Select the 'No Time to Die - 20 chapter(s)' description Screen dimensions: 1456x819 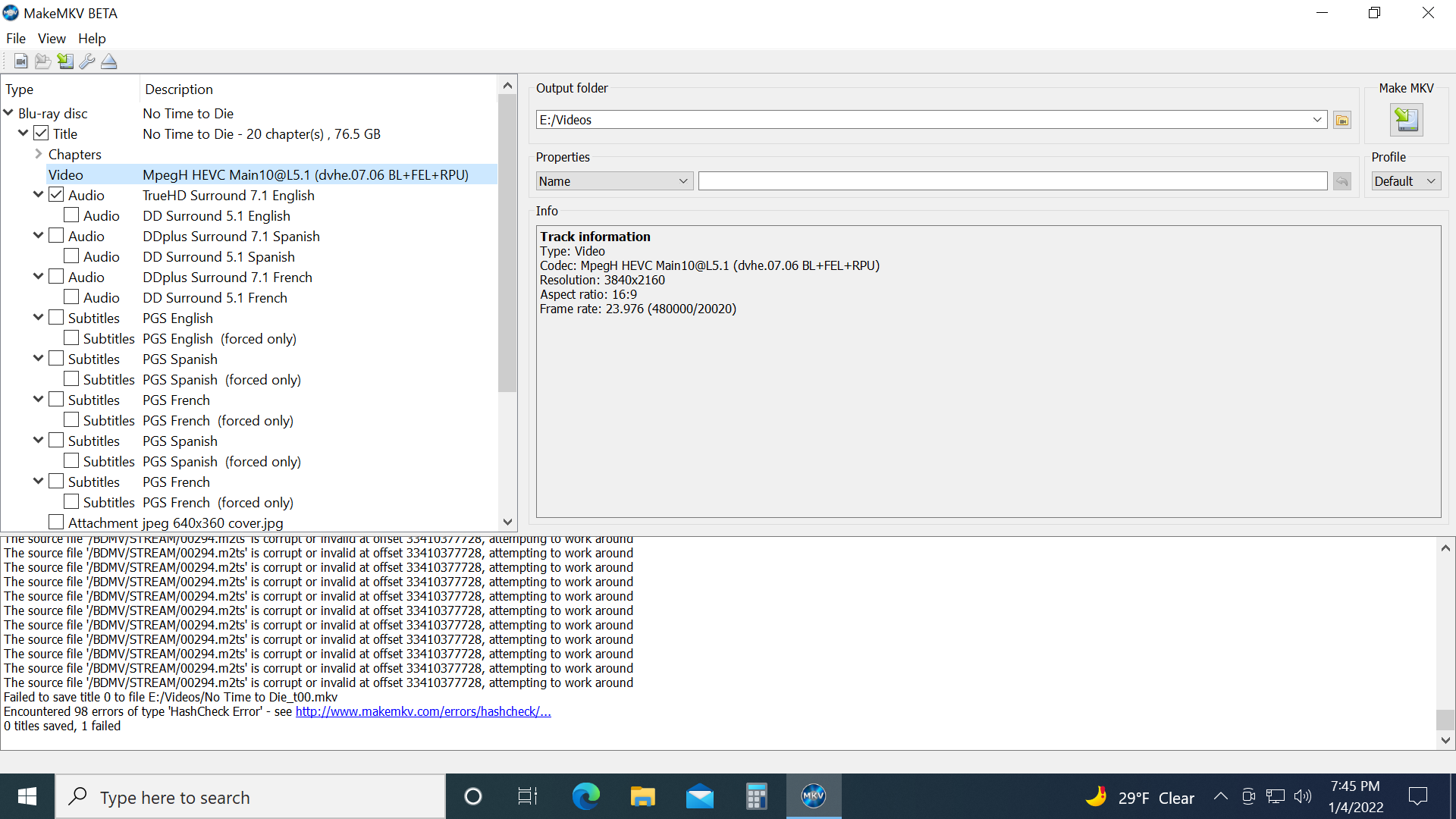point(262,134)
